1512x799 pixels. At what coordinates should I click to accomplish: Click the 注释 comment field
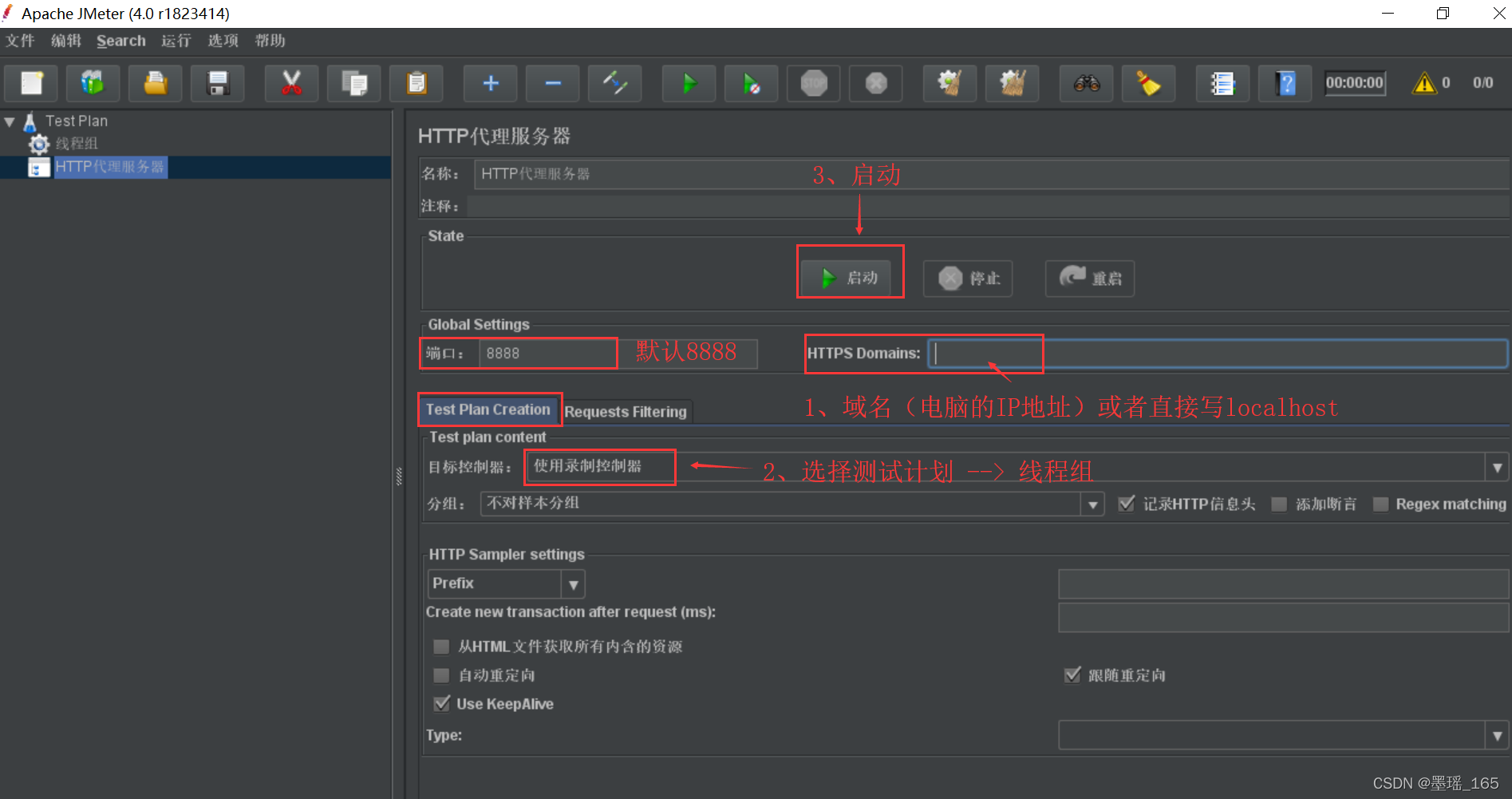[x=988, y=207]
